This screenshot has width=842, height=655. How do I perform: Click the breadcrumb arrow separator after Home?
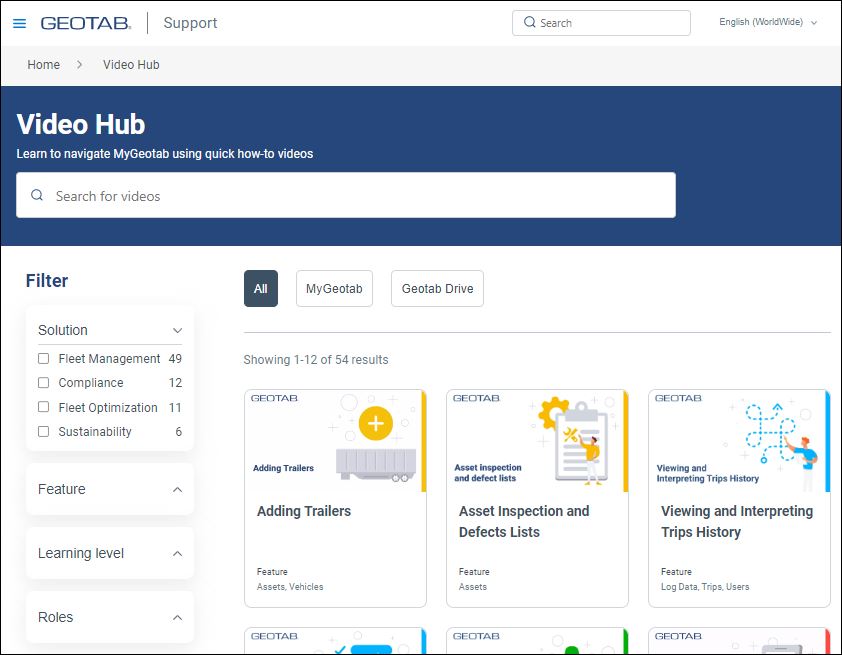click(79, 64)
